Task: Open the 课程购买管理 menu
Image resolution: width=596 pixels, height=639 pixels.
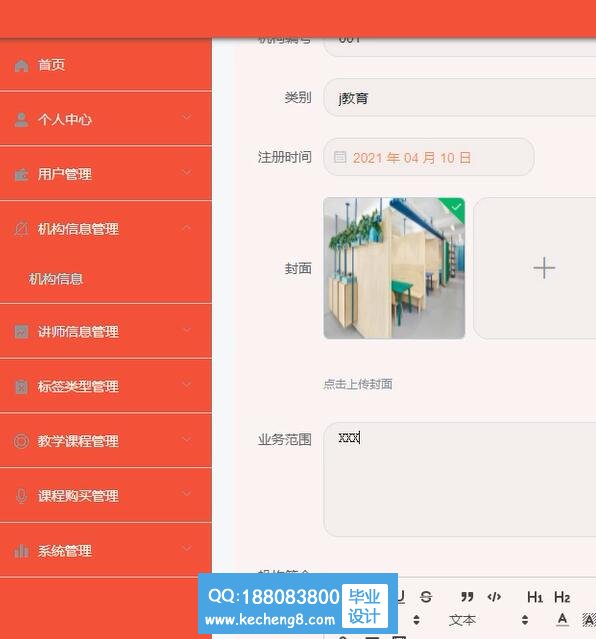Action: 106,496
